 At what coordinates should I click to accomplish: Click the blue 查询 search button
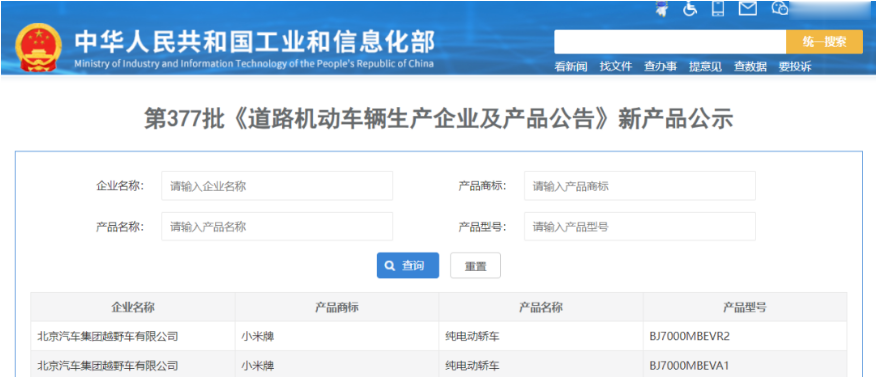point(408,266)
